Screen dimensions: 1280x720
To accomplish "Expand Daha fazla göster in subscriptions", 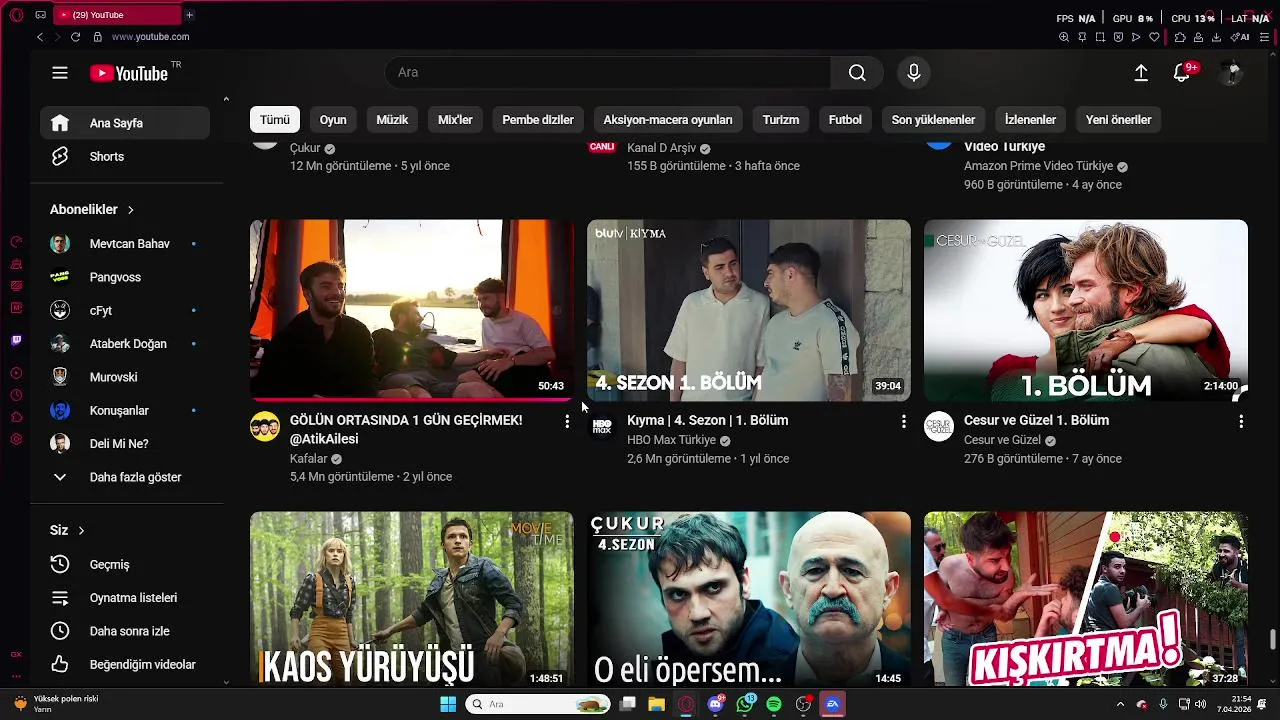I will tap(125, 477).
